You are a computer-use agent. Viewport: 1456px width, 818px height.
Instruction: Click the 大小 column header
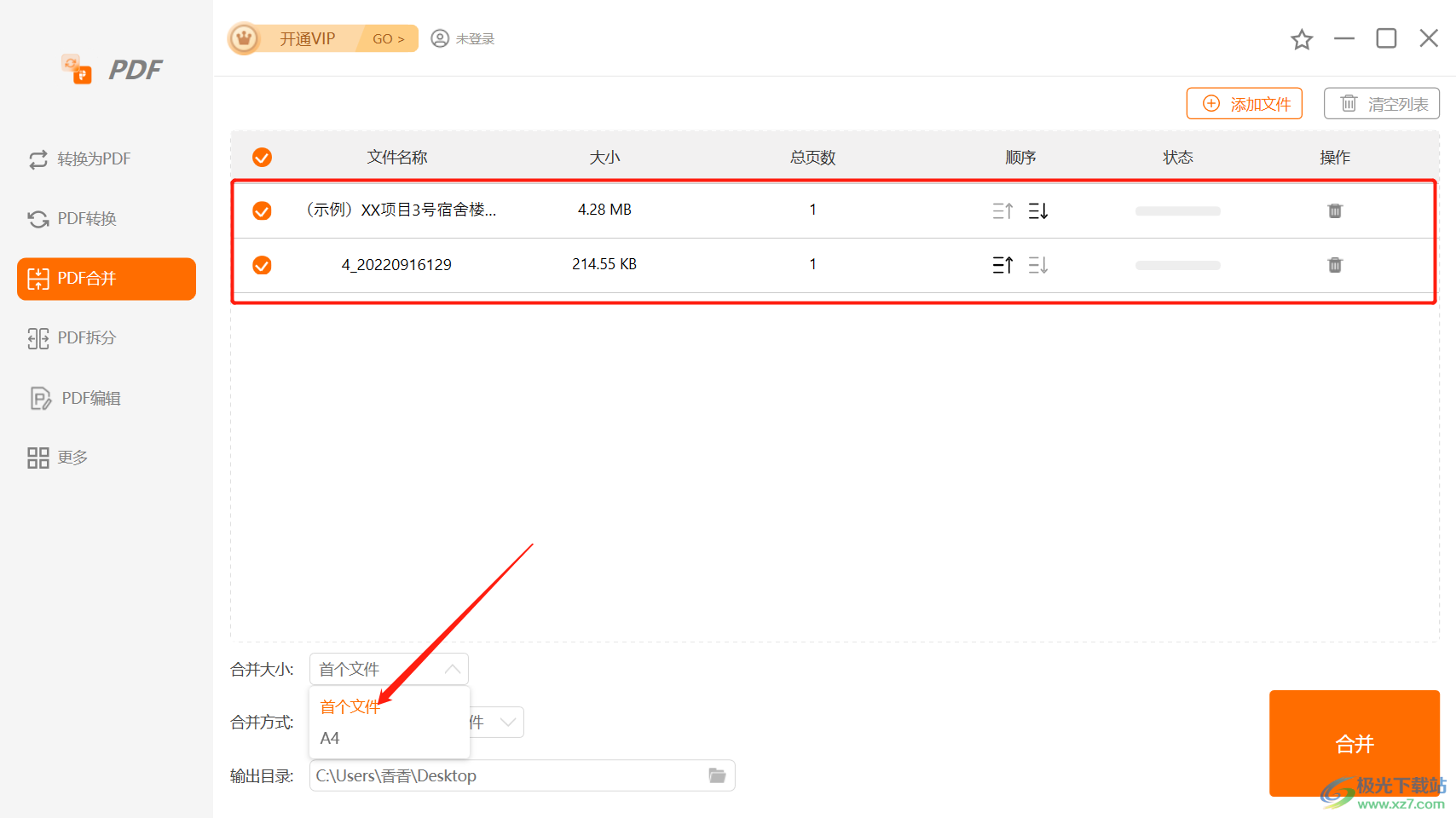[x=604, y=158]
